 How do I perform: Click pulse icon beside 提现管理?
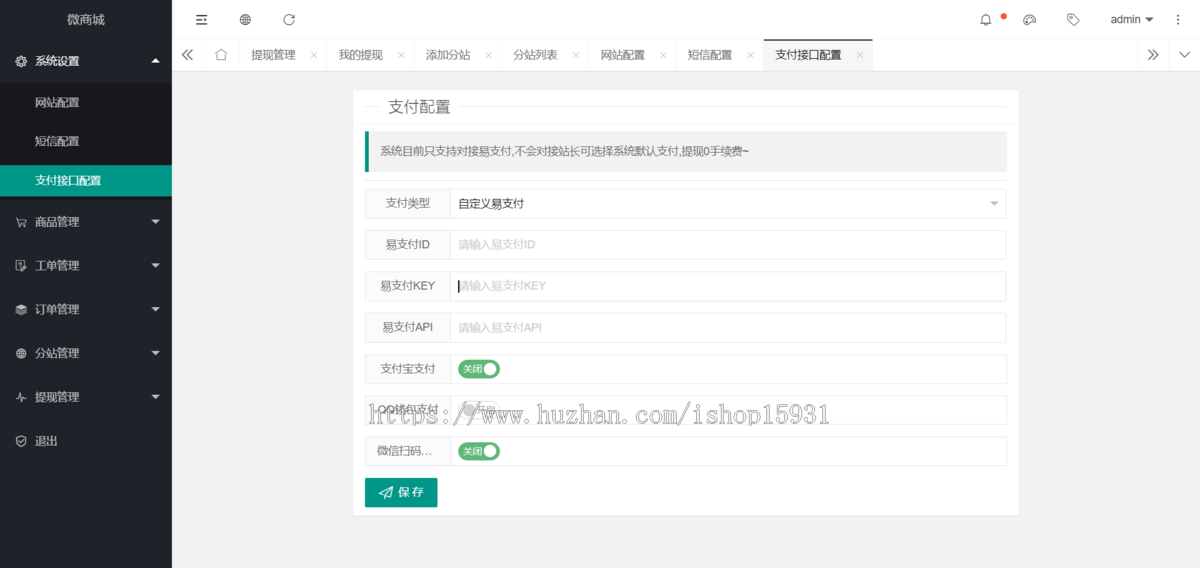21,397
